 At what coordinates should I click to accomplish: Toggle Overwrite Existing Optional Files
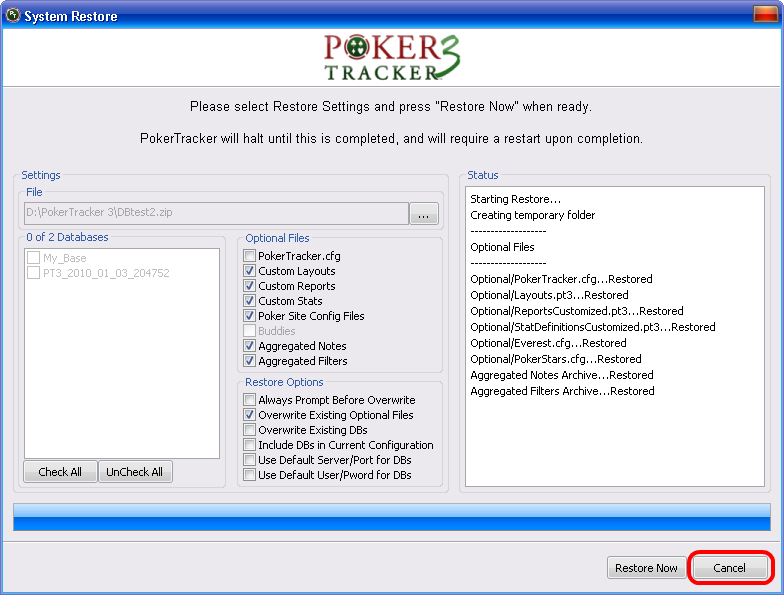(x=250, y=415)
